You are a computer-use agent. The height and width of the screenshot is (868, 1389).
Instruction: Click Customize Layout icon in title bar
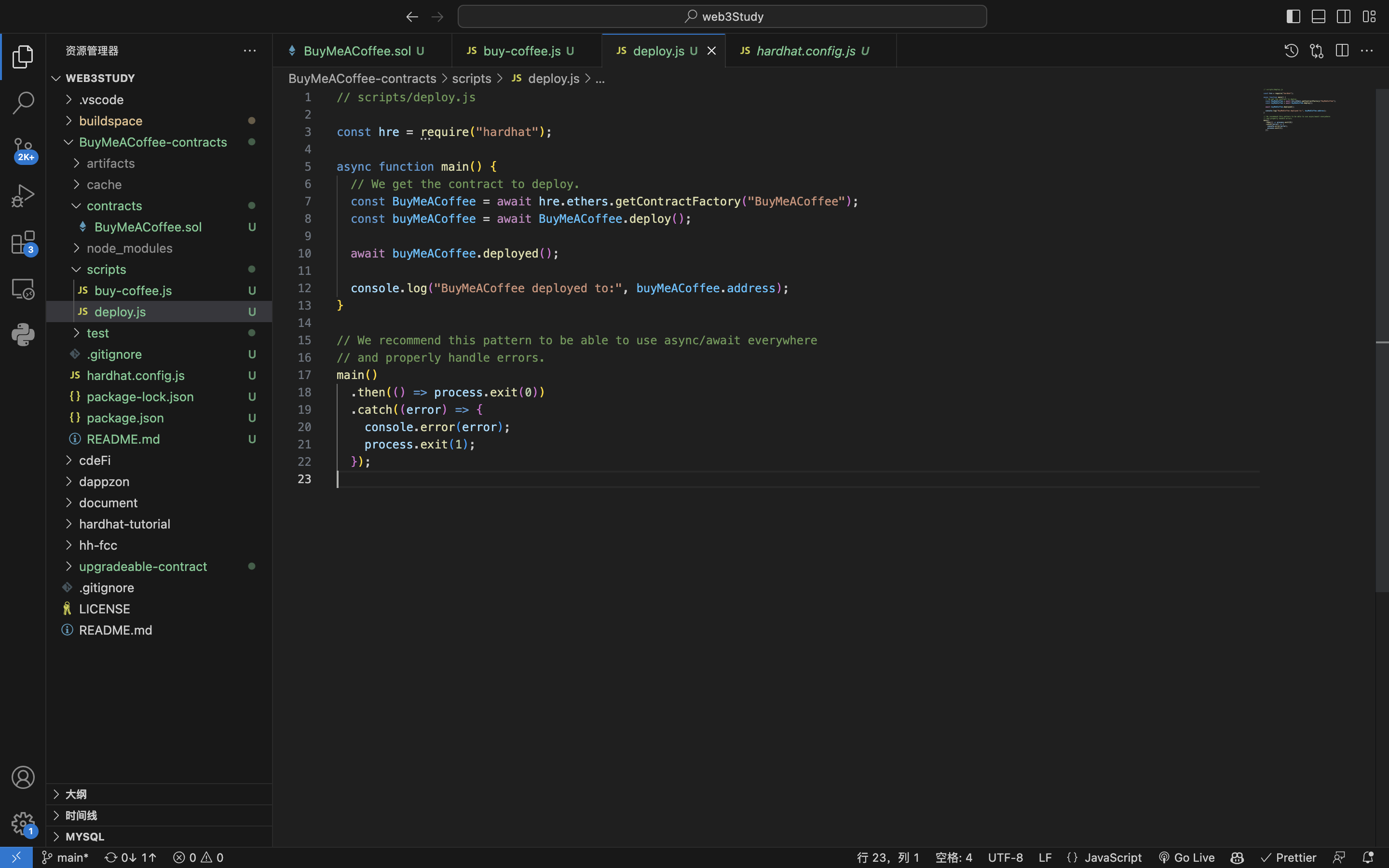[1370, 17]
